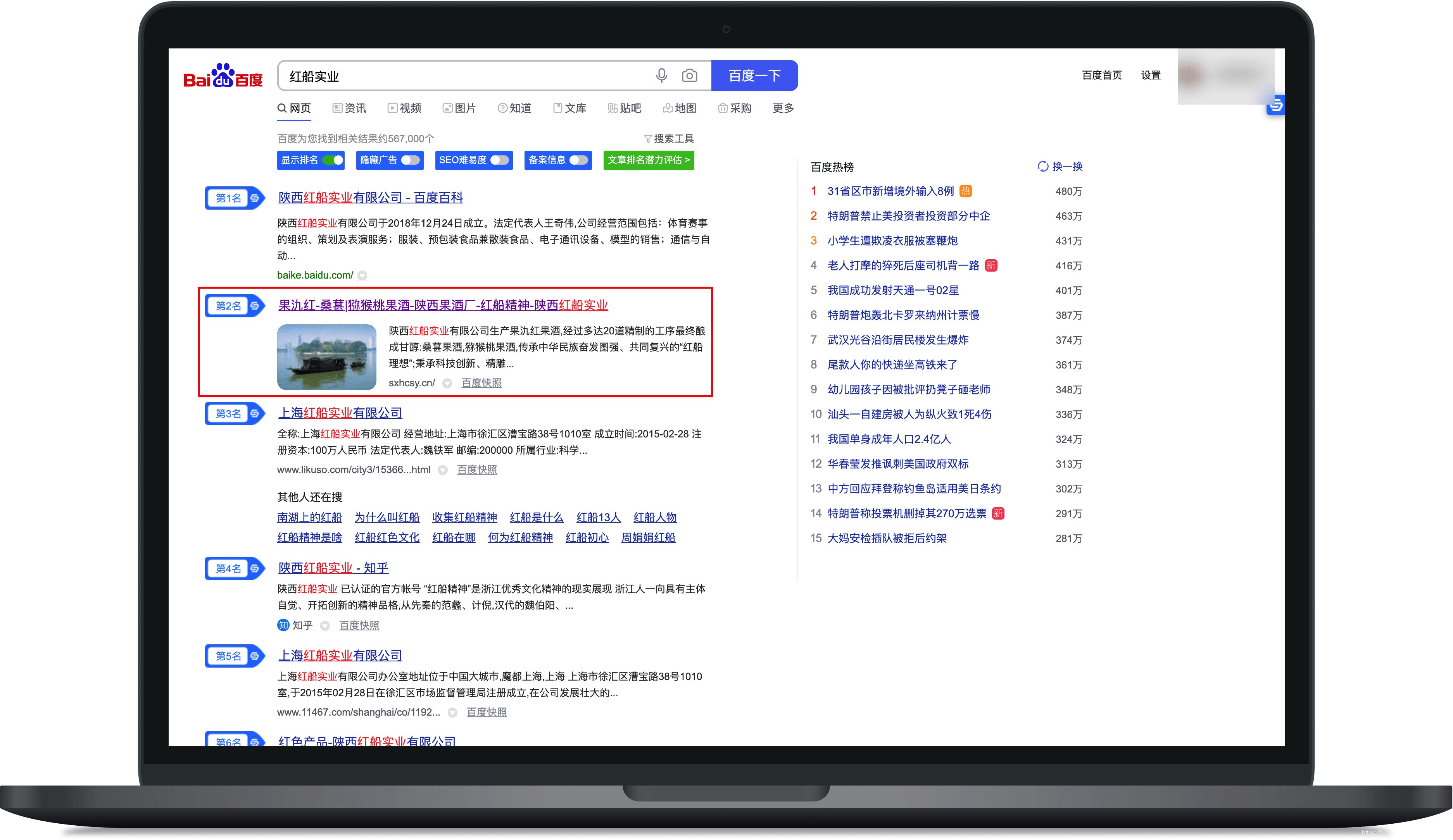Open camera image search icon
The height and width of the screenshot is (840, 1453).
pyautogui.click(x=689, y=76)
